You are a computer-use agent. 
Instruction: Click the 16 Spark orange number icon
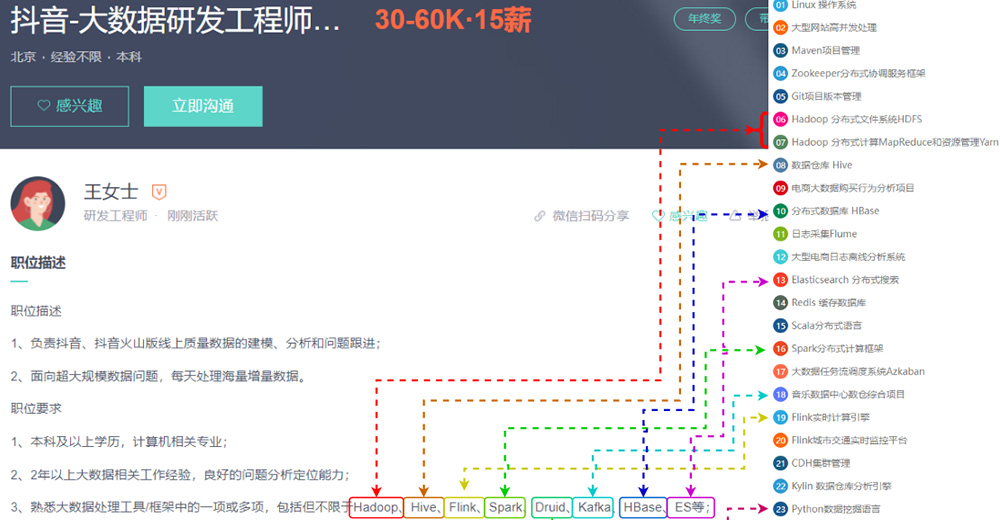(781, 349)
